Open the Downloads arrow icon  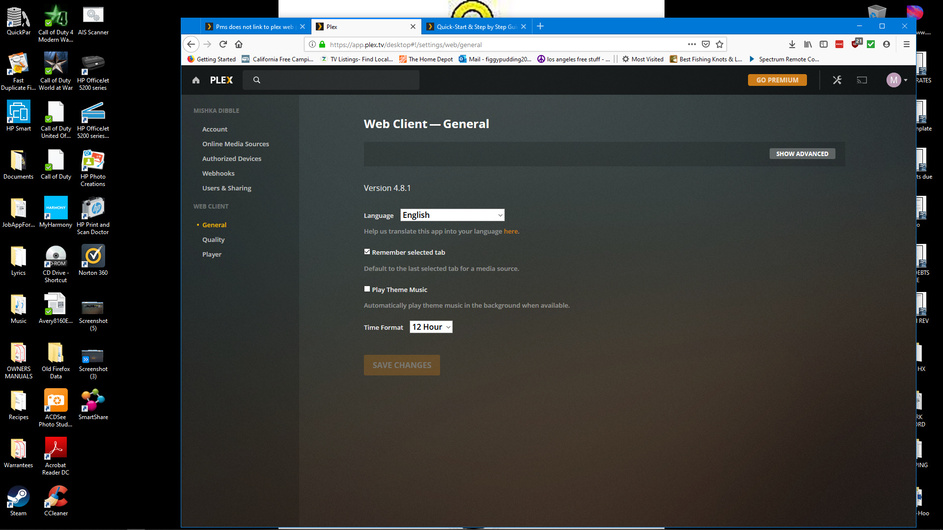[792, 44]
